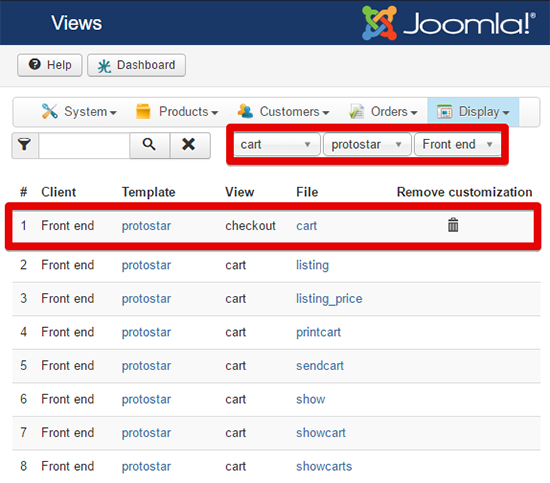Open the Products menu
This screenshot has width=550, height=483.
click(x=177, y=112)
